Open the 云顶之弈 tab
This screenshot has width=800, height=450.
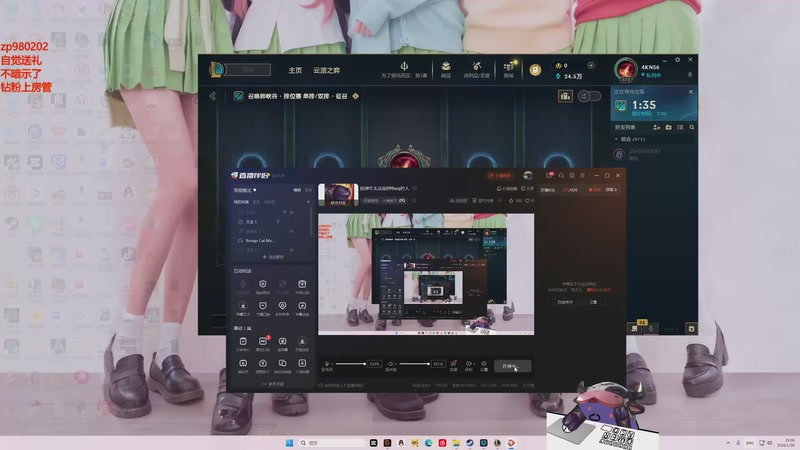tap(327, 70)
